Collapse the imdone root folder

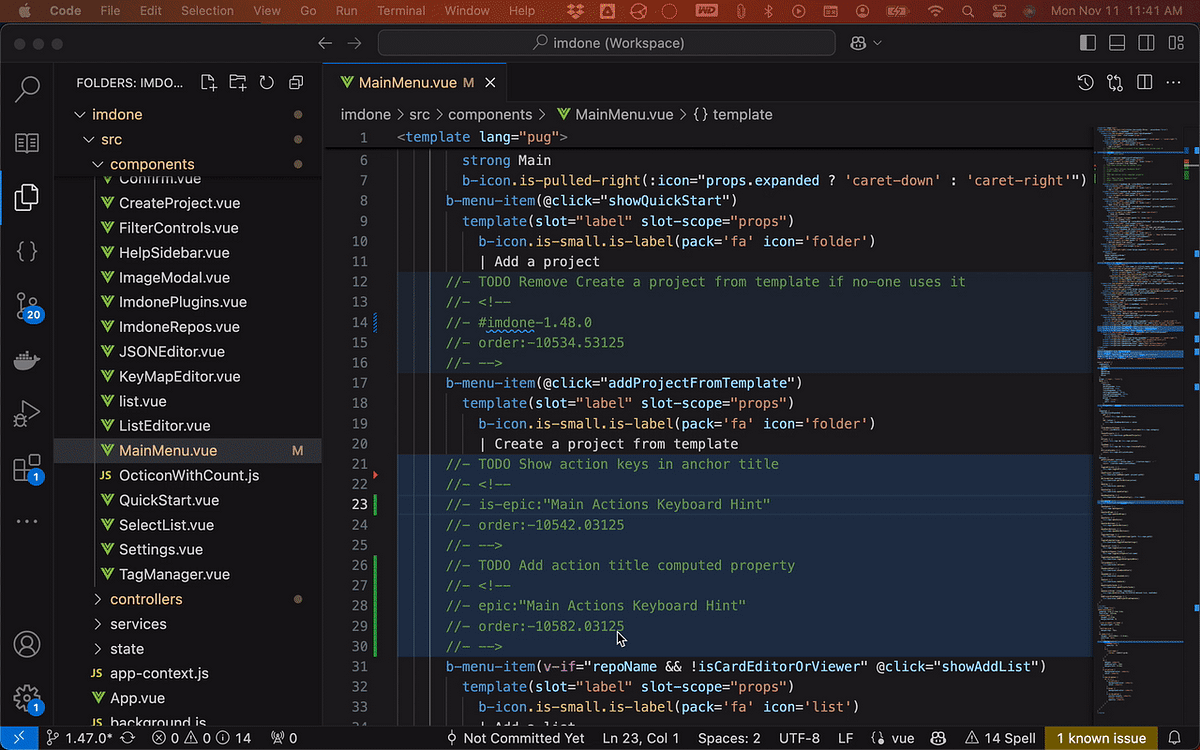[80, 115]
